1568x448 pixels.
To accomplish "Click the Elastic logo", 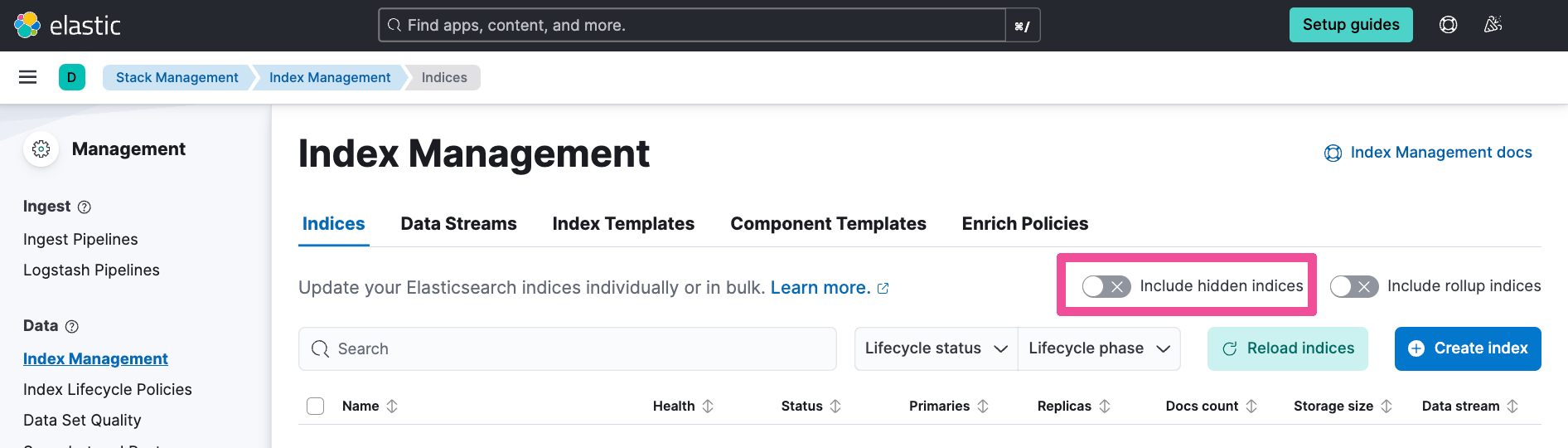I will click(x=67, y=26).
